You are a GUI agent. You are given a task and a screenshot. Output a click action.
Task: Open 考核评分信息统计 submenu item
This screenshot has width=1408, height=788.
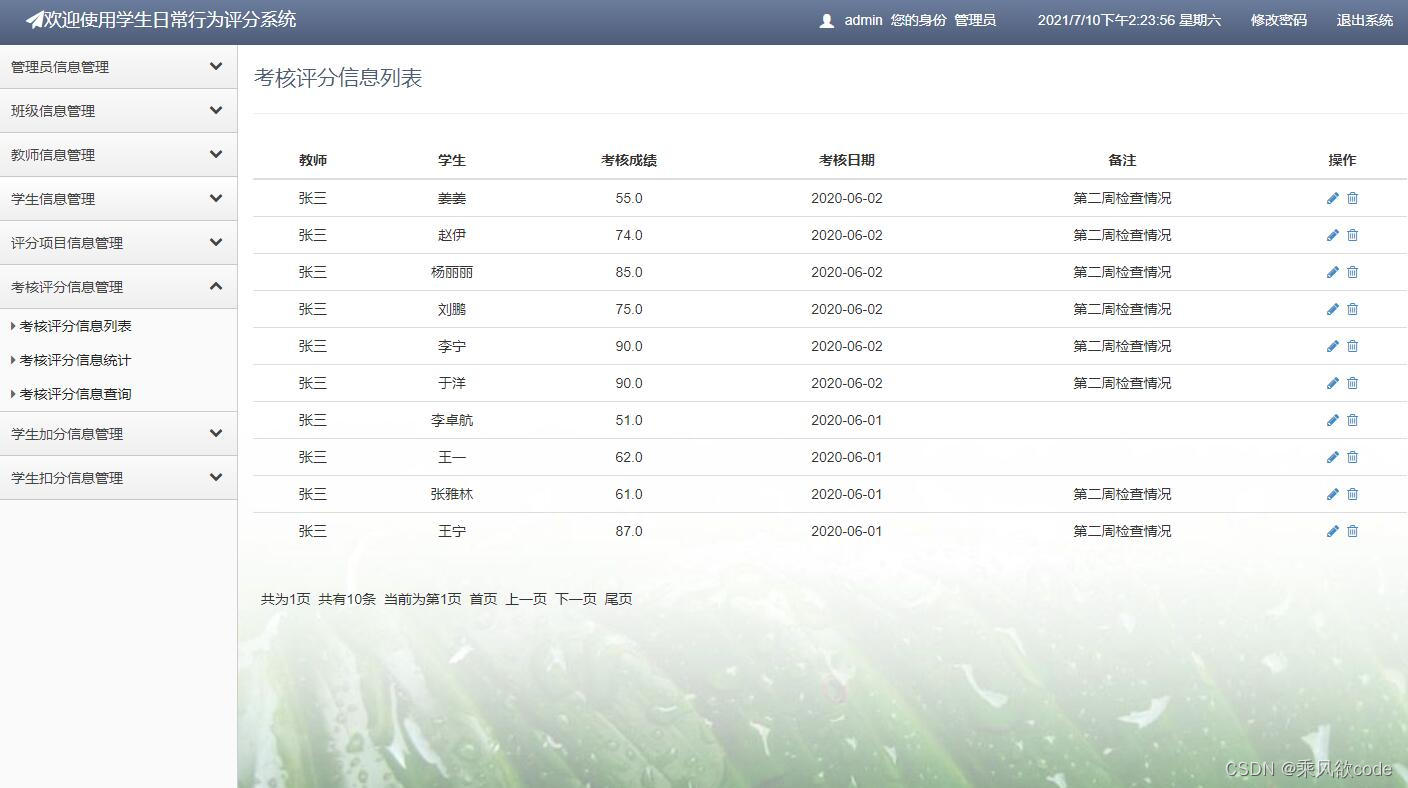coord(76,360)
